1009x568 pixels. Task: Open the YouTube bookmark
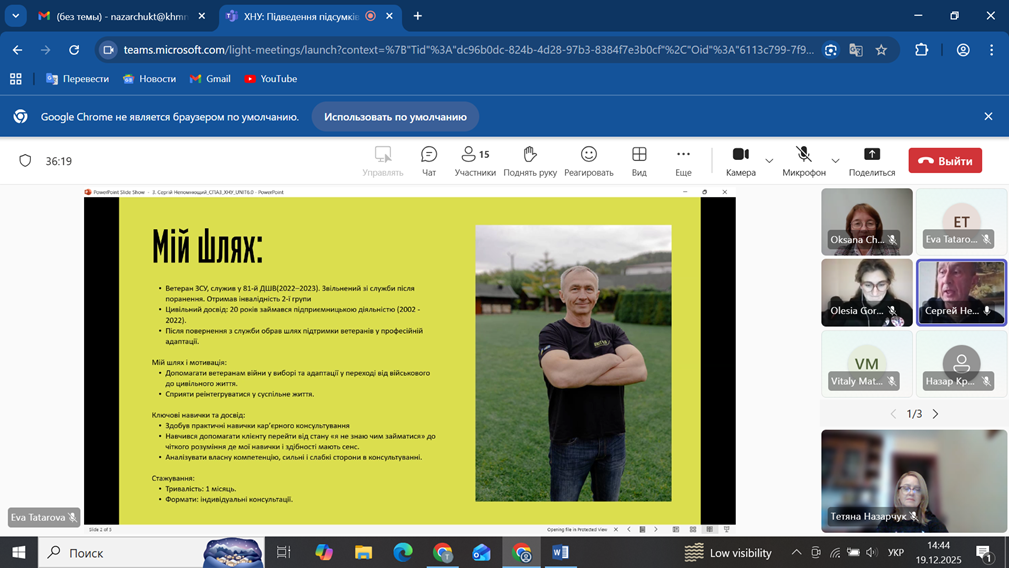270,79
